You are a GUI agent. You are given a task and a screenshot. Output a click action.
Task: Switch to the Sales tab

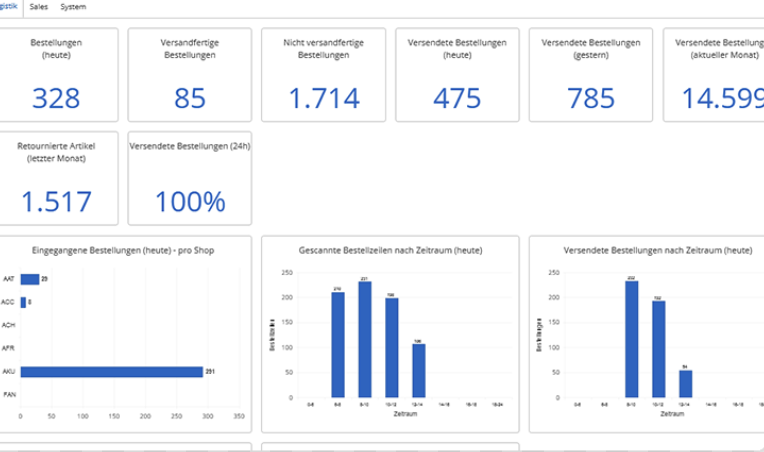point(38,7)
